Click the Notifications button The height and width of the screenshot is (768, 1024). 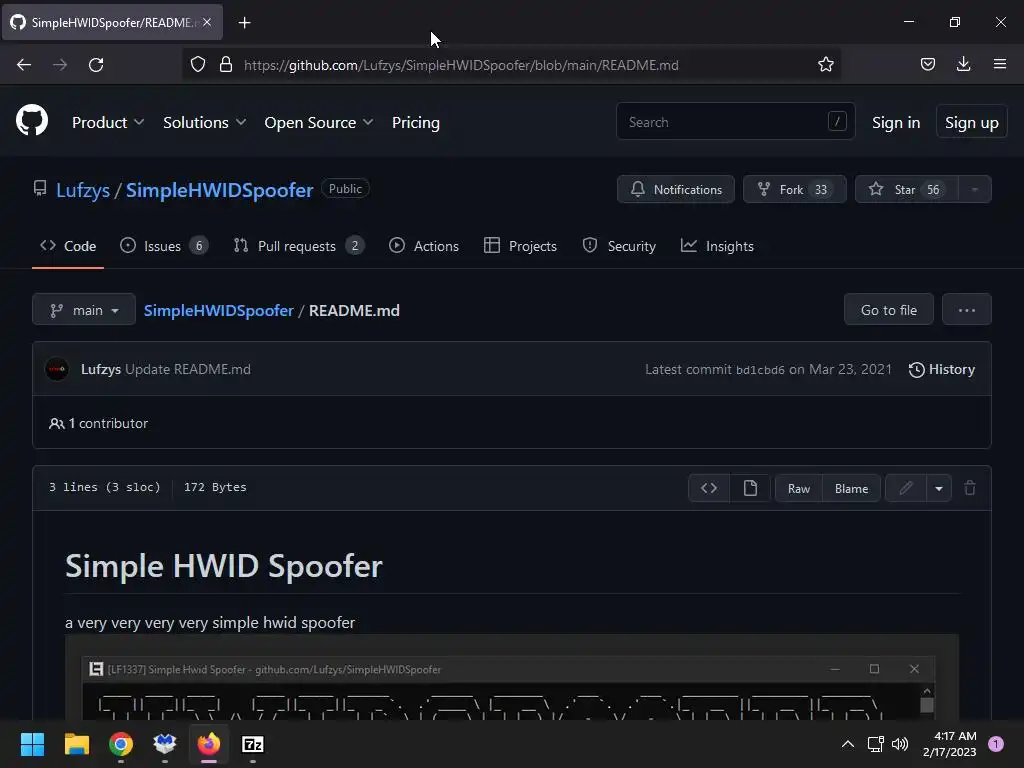tap(676, 189)
